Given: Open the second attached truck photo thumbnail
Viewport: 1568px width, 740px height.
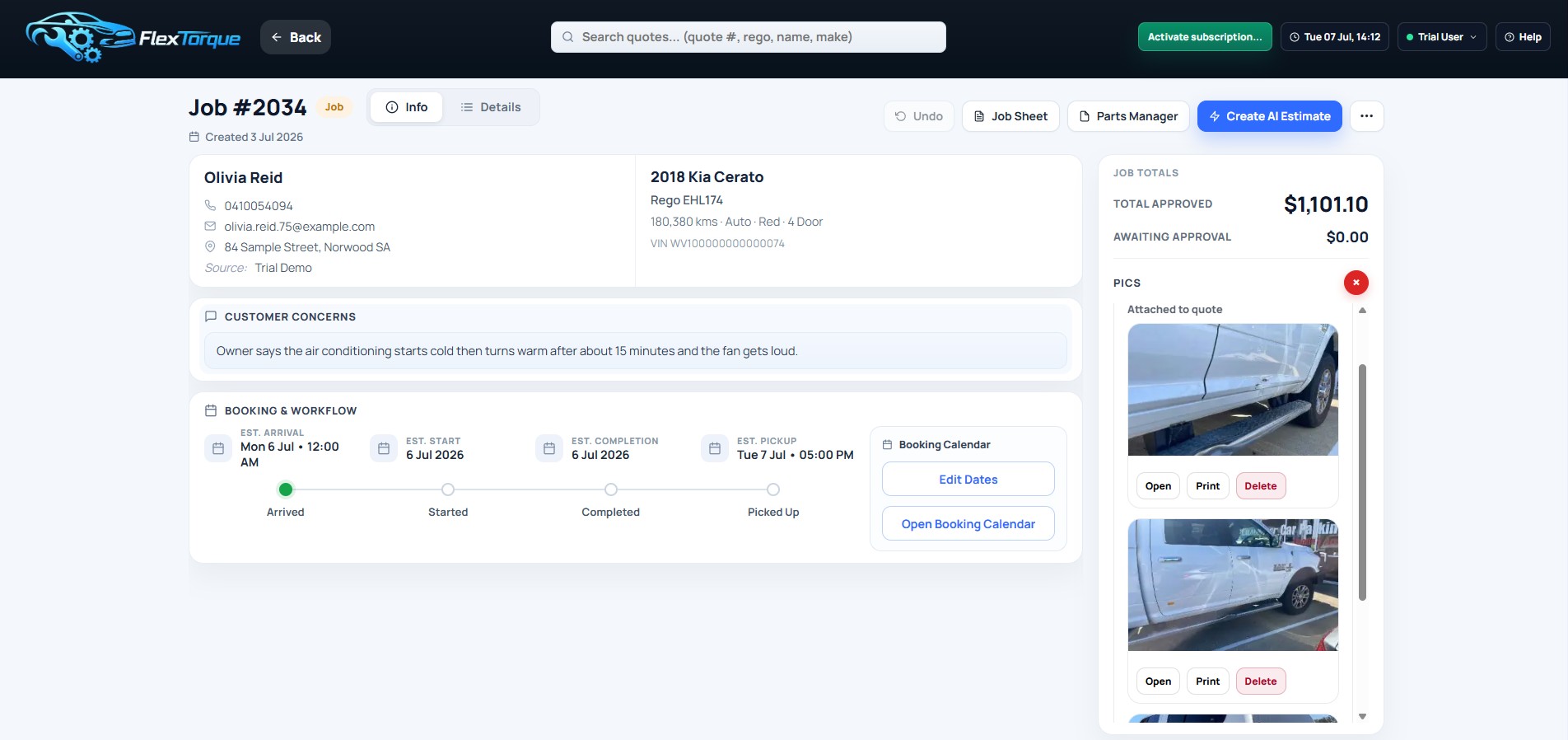Looking at the screenshot, I should [1233, 585].
